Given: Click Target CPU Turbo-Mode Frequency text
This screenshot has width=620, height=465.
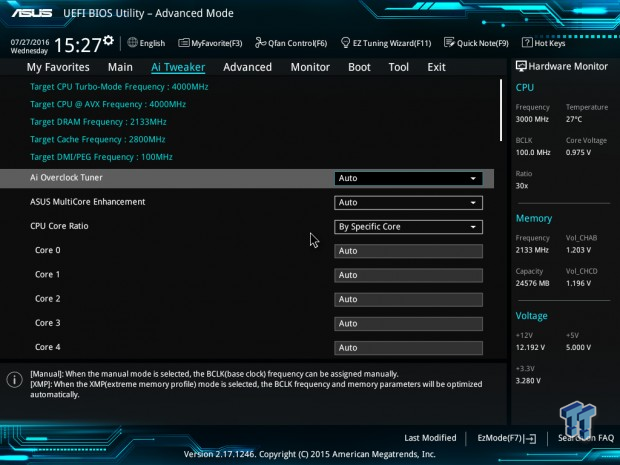Looking at the screenshot, I should point(119,87).
